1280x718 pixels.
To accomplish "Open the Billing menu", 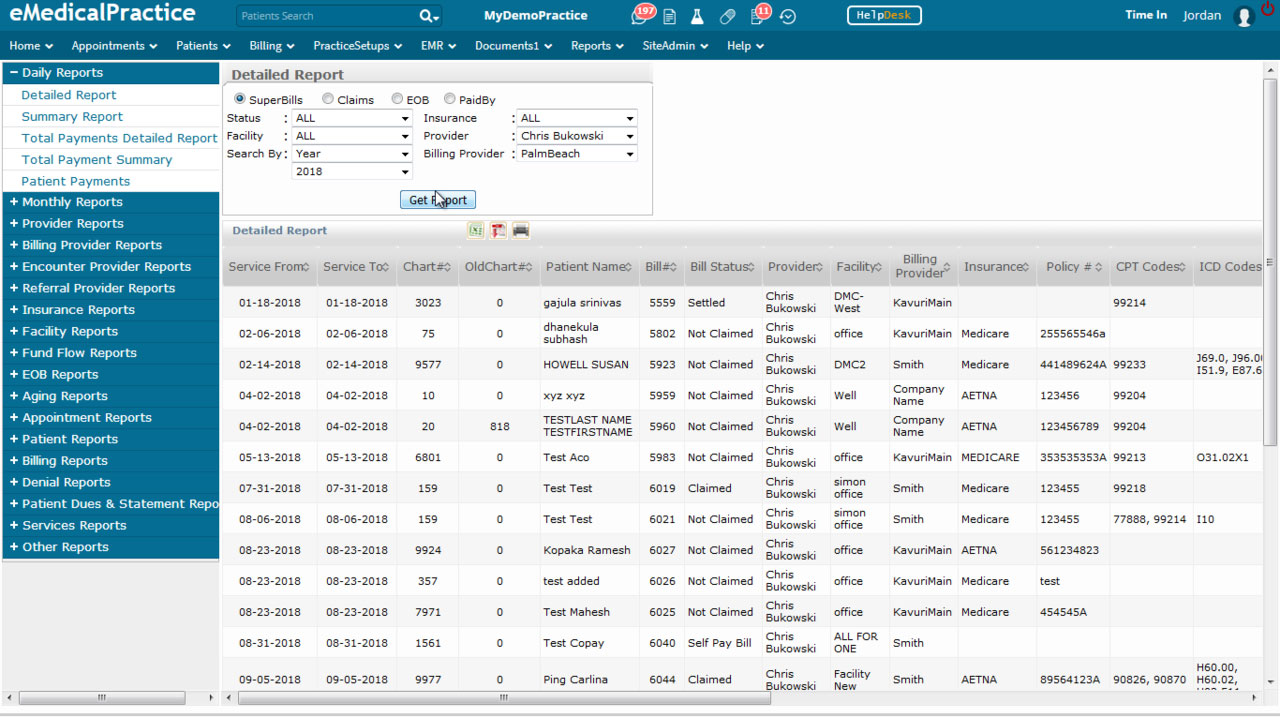I will [272, 46].
